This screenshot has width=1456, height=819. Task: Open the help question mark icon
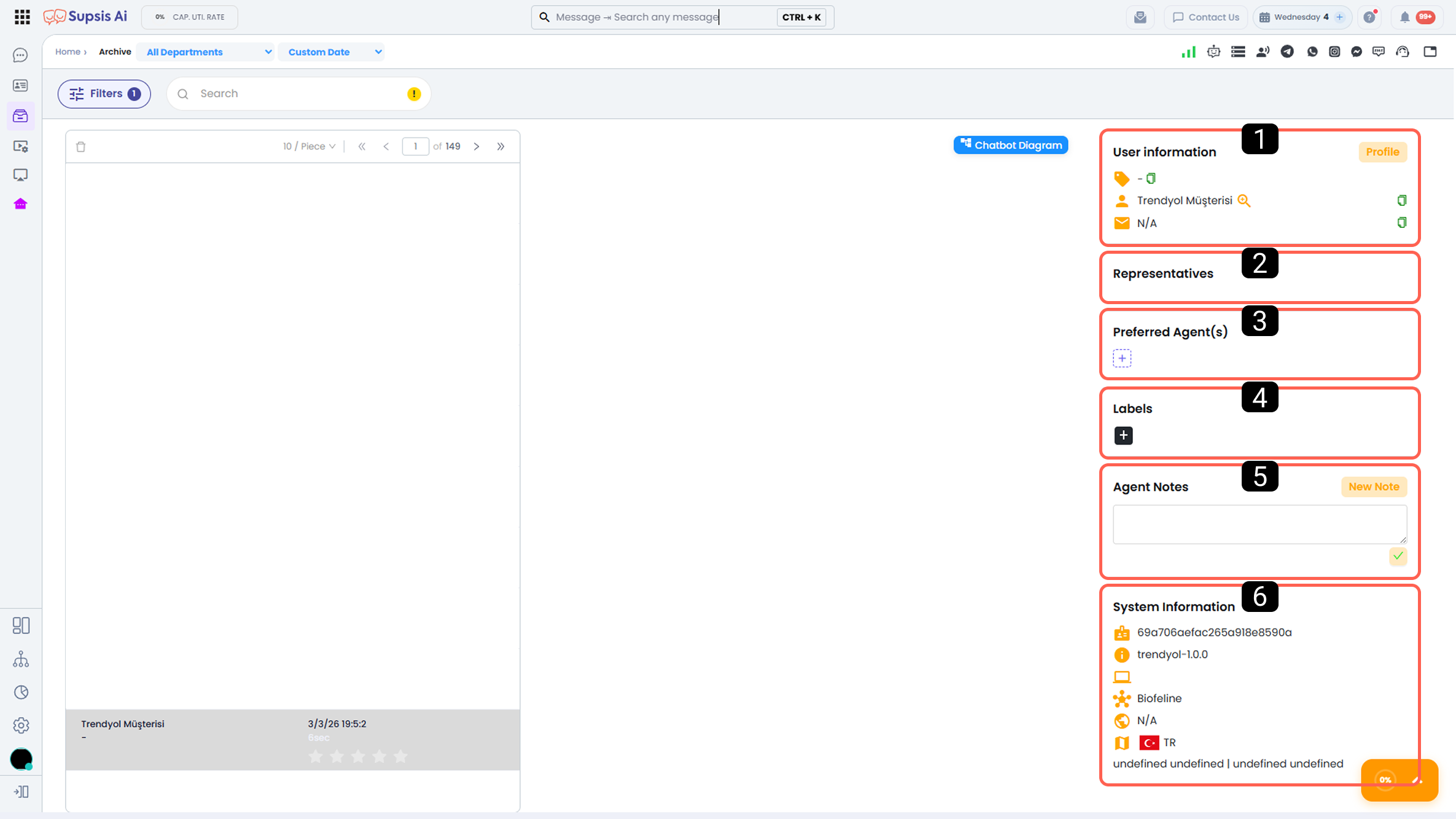point(1369,17)
